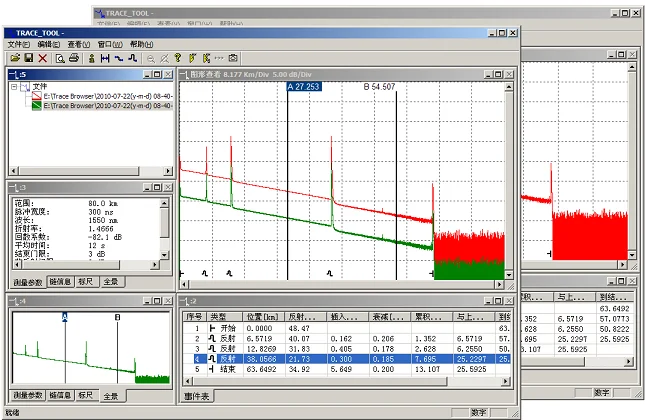Screen dimensions: 645x420
Task: Click the two-point distance measure icon
Action: point(105,58)
